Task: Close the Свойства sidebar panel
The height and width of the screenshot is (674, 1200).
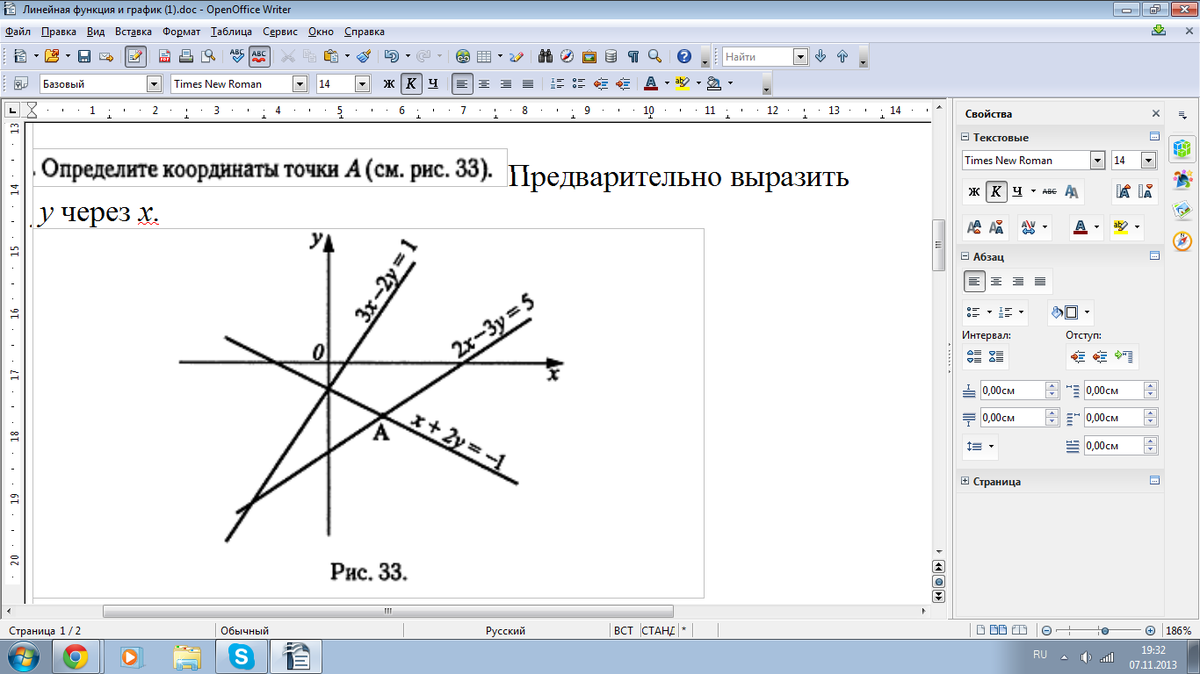Action: [1156, 114]
